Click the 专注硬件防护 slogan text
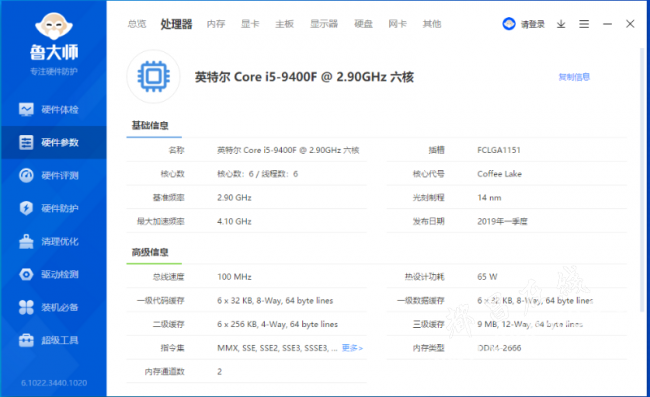This screenshot has height=397, width=650. pos(54,72)
